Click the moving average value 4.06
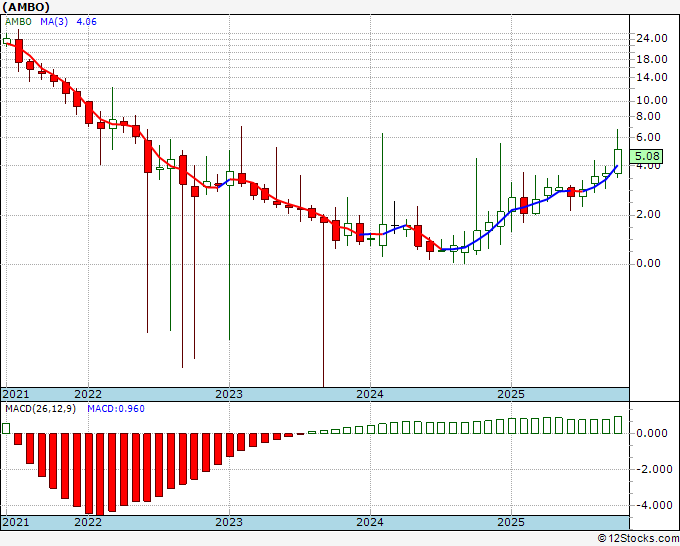Viewport: 680px width, 546px height. (86, 22)
